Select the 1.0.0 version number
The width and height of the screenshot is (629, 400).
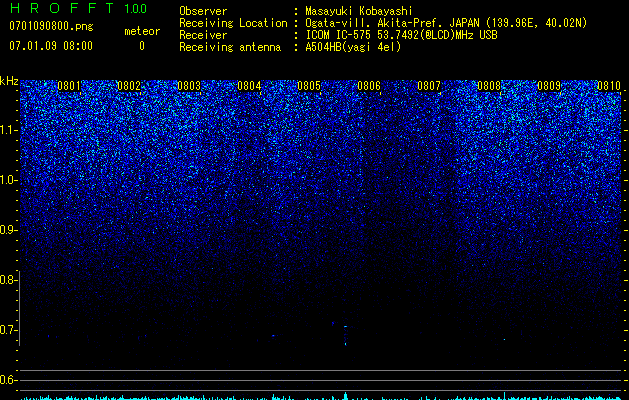pos(136,8)
